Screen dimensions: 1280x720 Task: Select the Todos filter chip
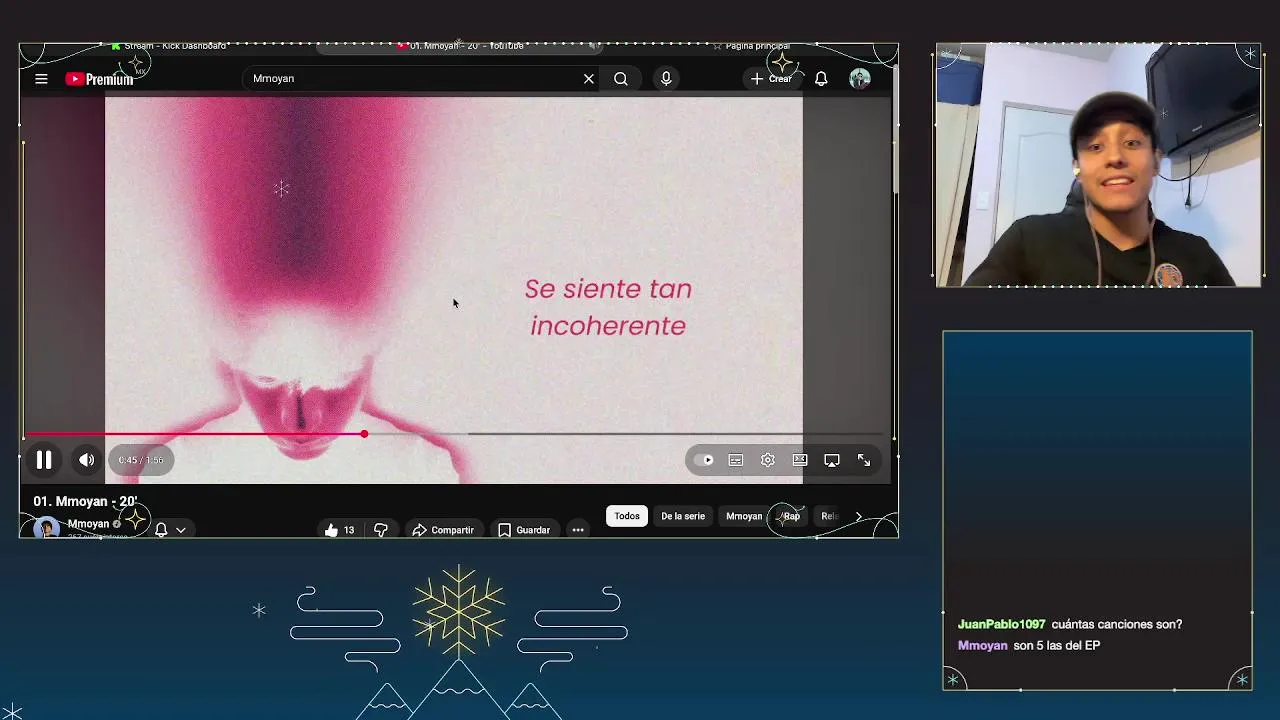(627, 516)
